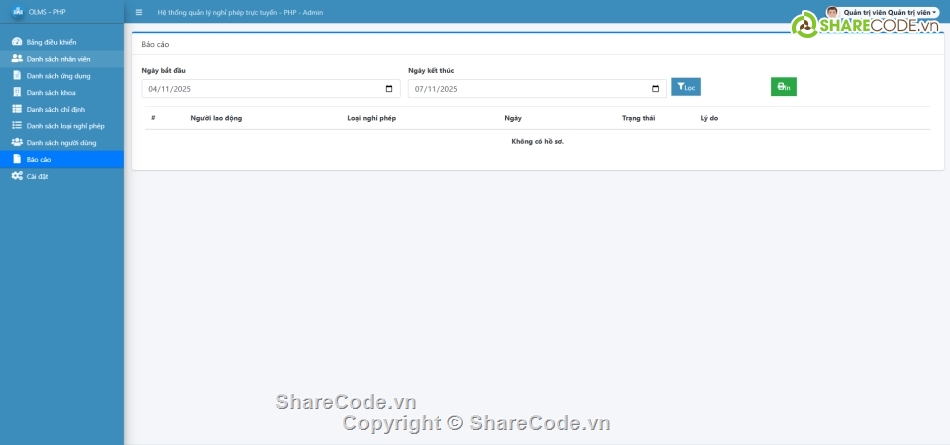Select the Báo cáo sidebar item
950x445 pixels.
pyautogui.click(x=39, y=160)
